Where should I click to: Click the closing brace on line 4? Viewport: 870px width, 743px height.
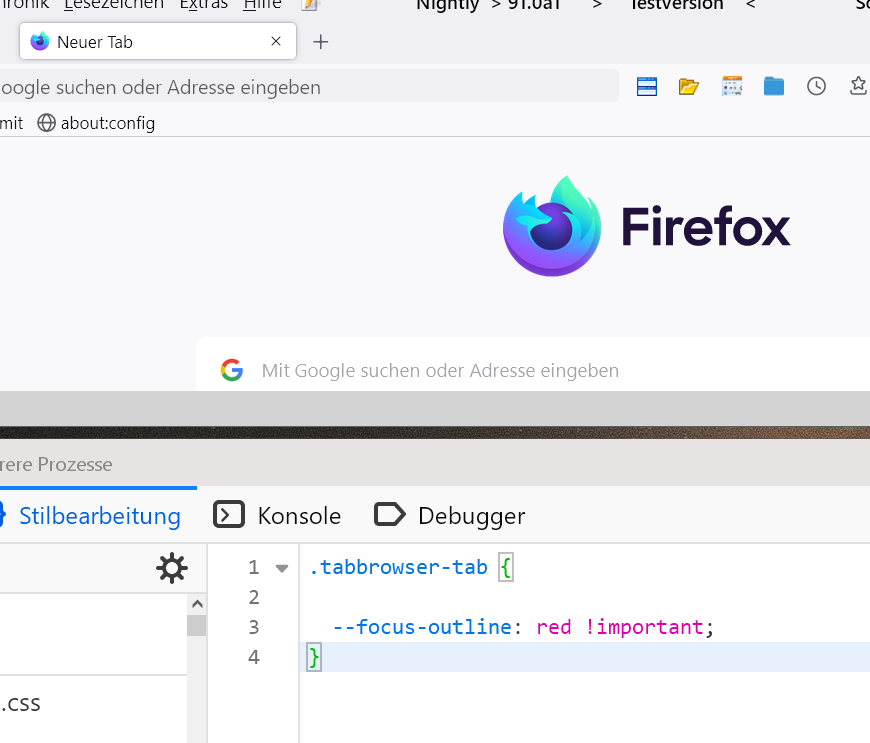pyautogui.click(x=313, y=658)
